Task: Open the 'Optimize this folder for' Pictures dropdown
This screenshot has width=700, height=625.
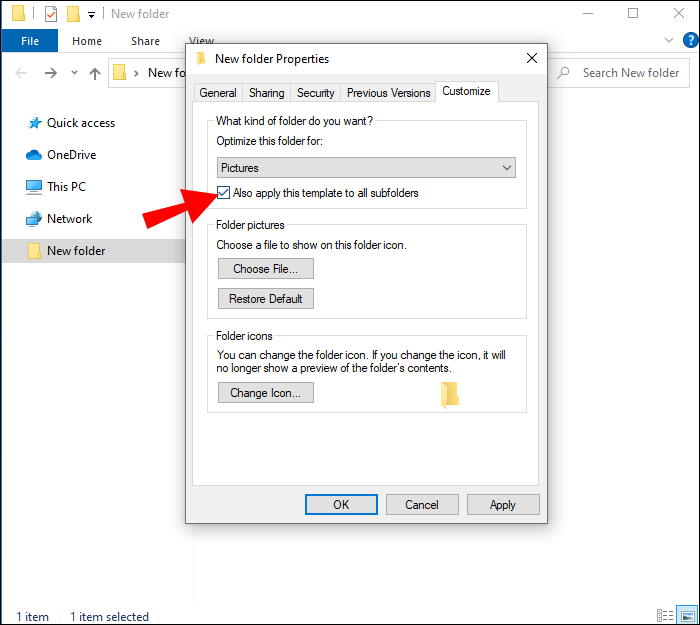Action: pos(366,168)
